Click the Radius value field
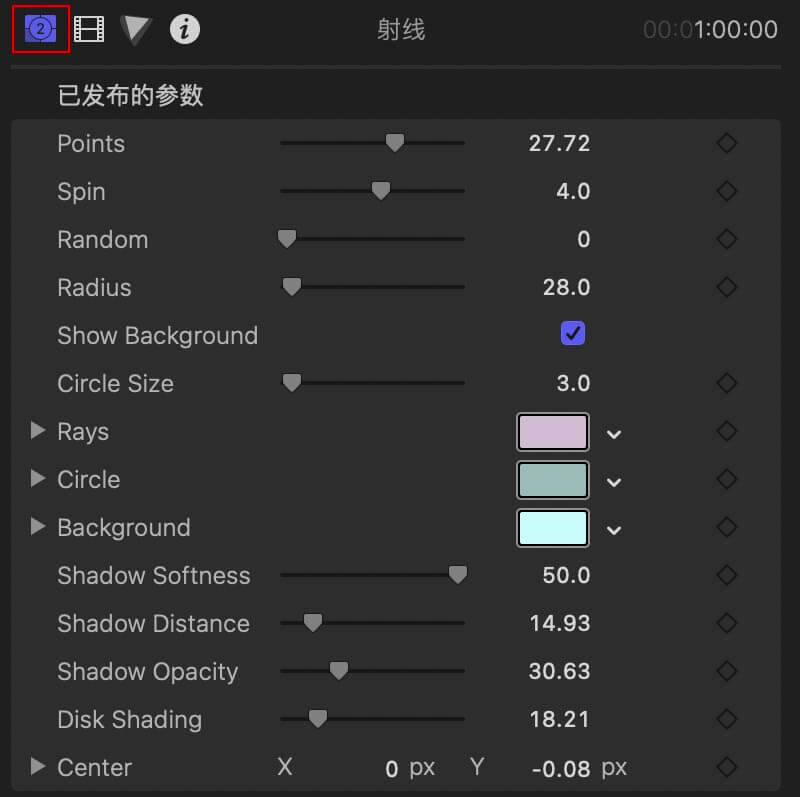 point(566,288)
